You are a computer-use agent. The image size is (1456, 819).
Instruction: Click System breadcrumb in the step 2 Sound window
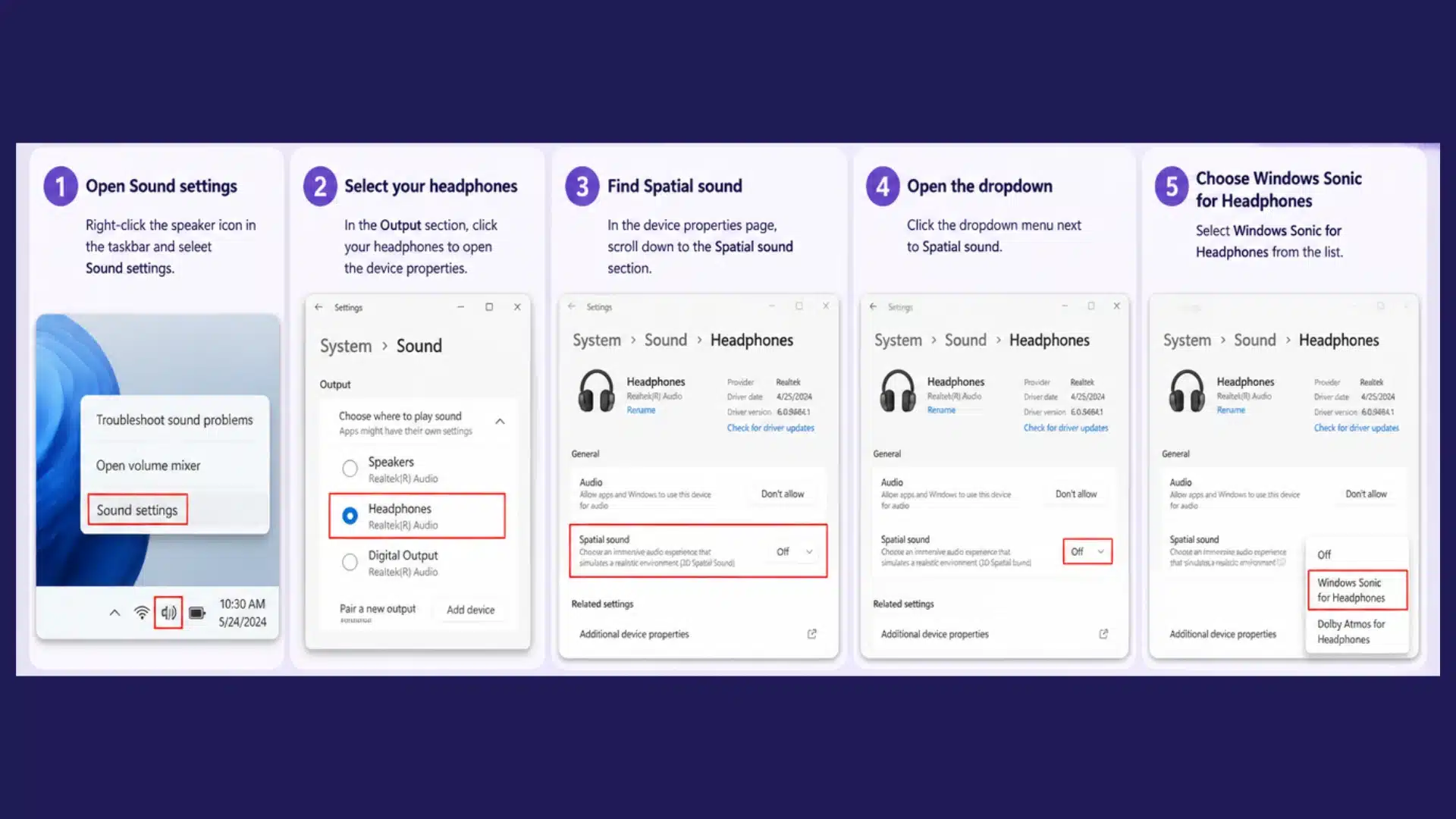tap(346, 347)
